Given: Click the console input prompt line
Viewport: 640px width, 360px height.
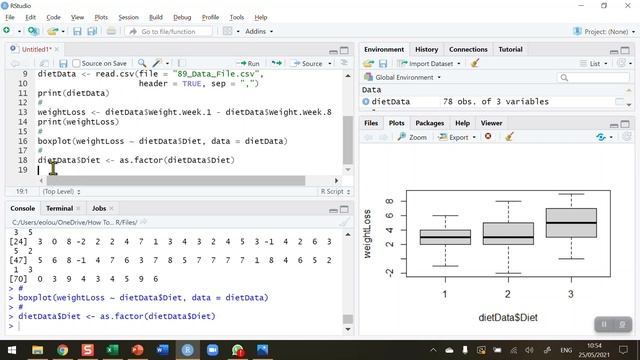Looking at the screenshot, I should click(176, 326).
